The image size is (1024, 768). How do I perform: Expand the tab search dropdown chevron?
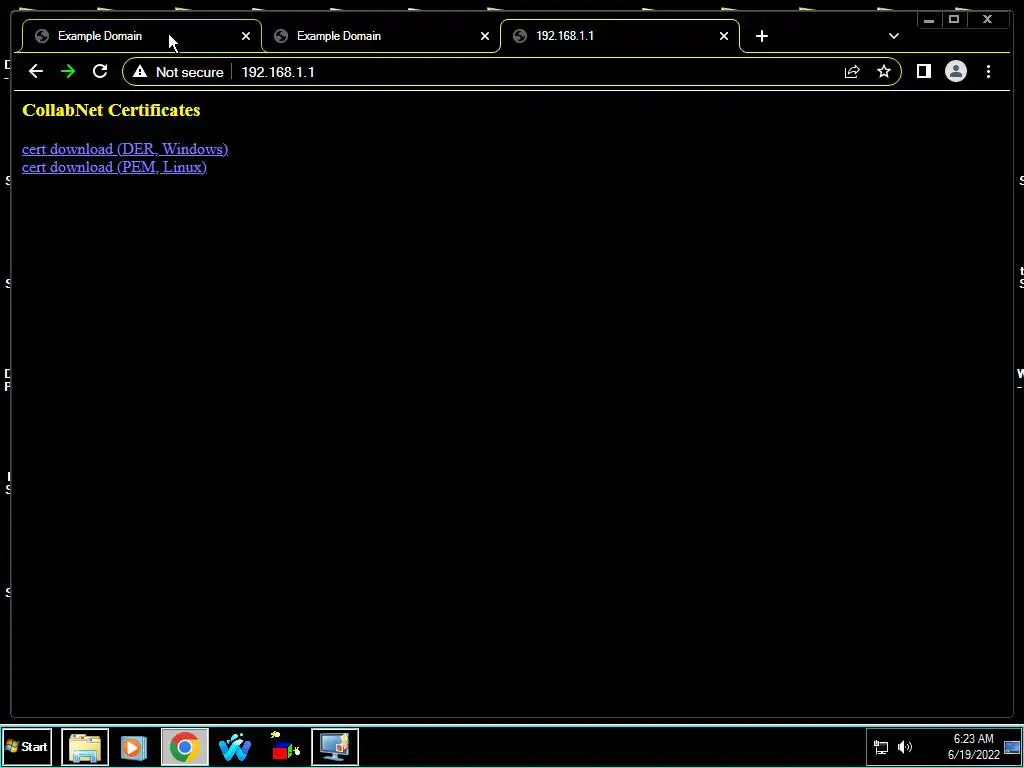point(893,37)
